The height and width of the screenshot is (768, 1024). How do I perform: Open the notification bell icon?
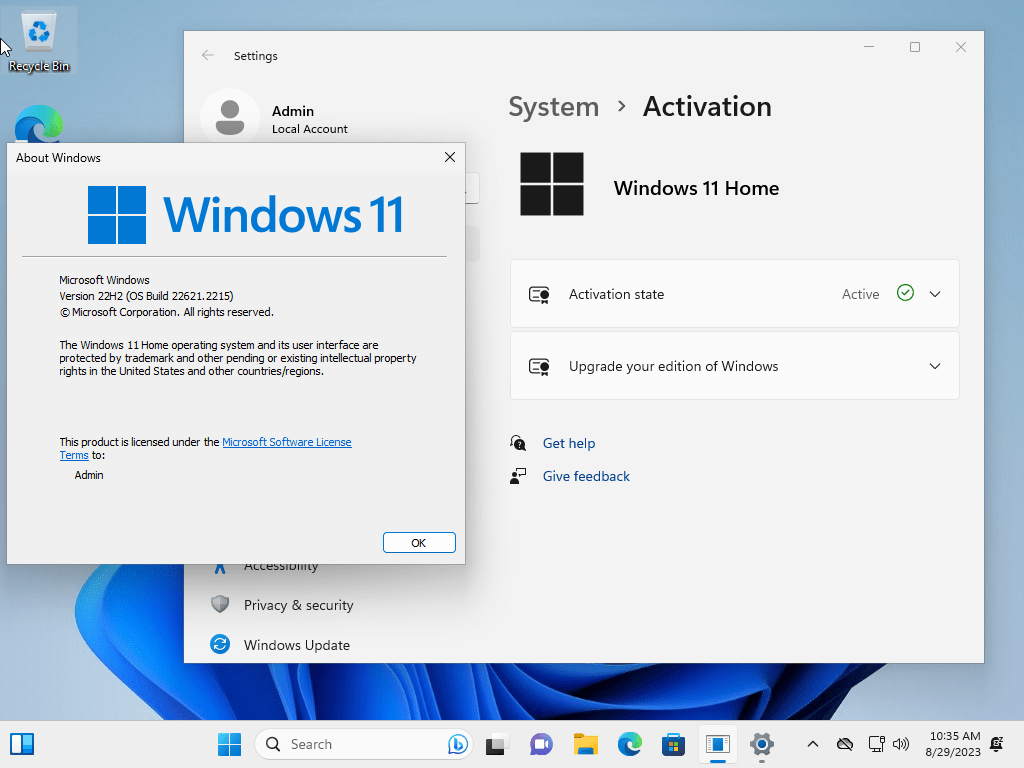click(997, 744)
